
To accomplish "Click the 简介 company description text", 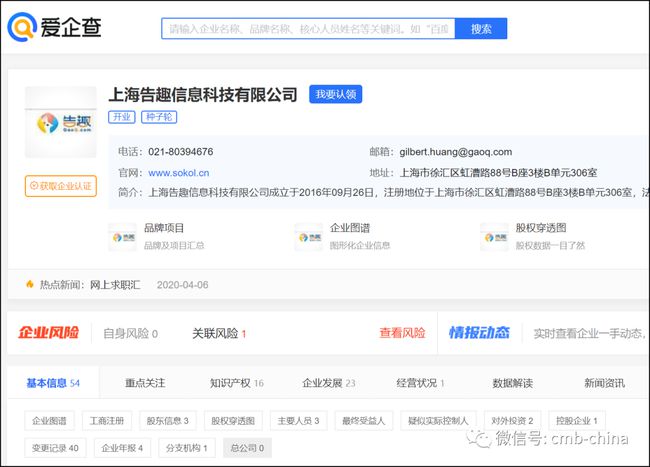I will coord(398,193).
